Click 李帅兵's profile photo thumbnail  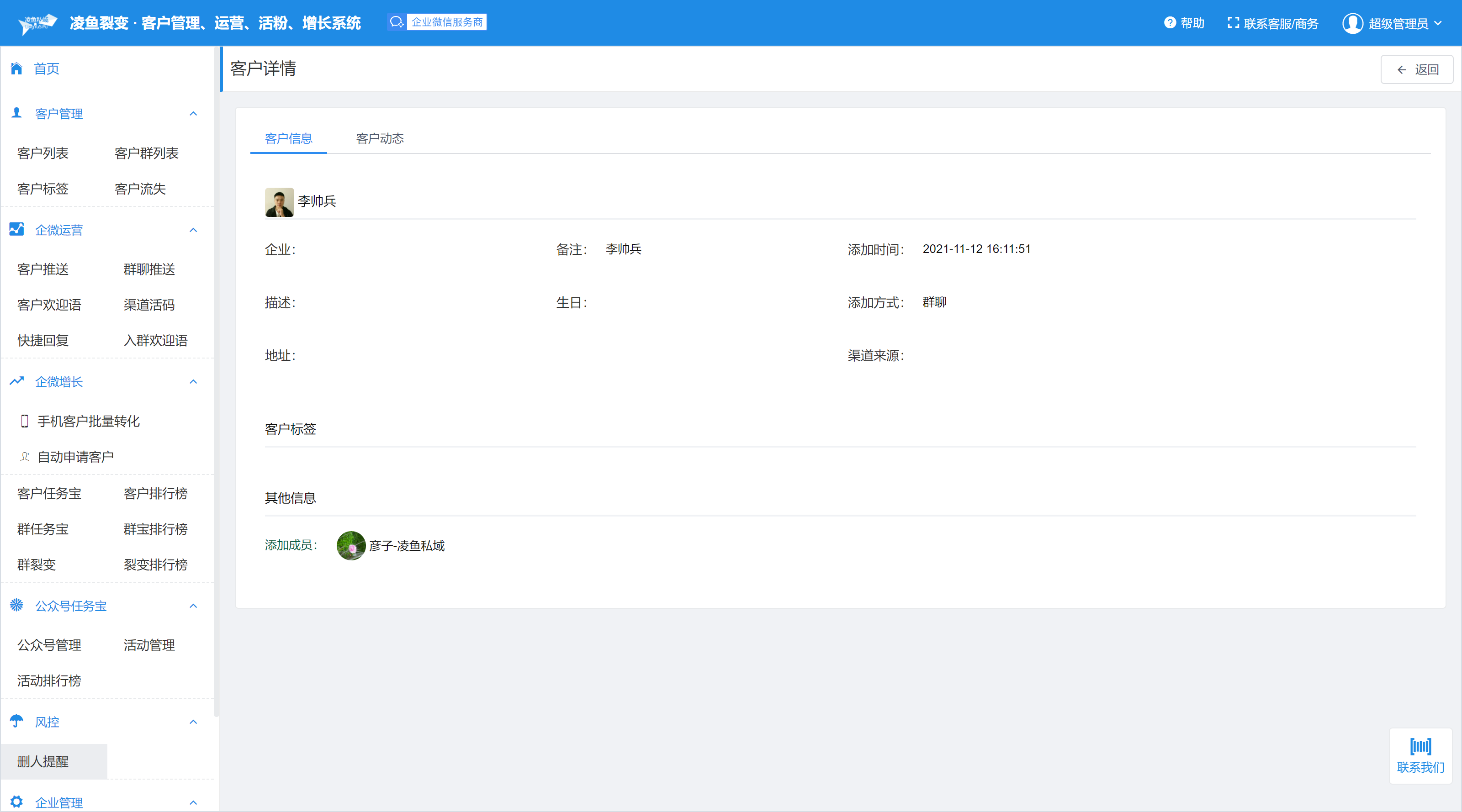tap(279, 202)
